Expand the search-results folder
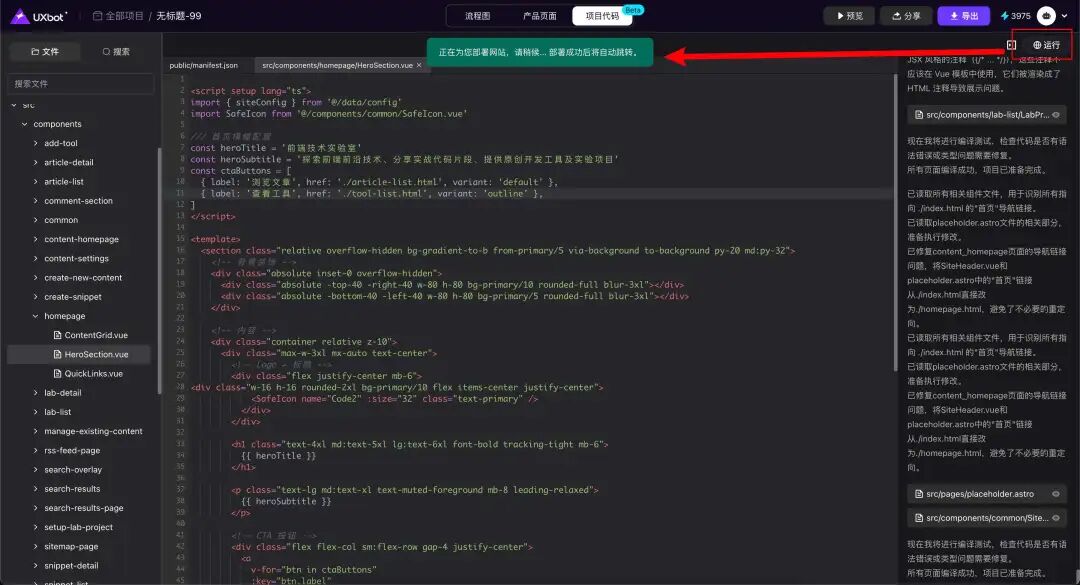The width and height of the screenshot is (1080, 585). point(36,489)
